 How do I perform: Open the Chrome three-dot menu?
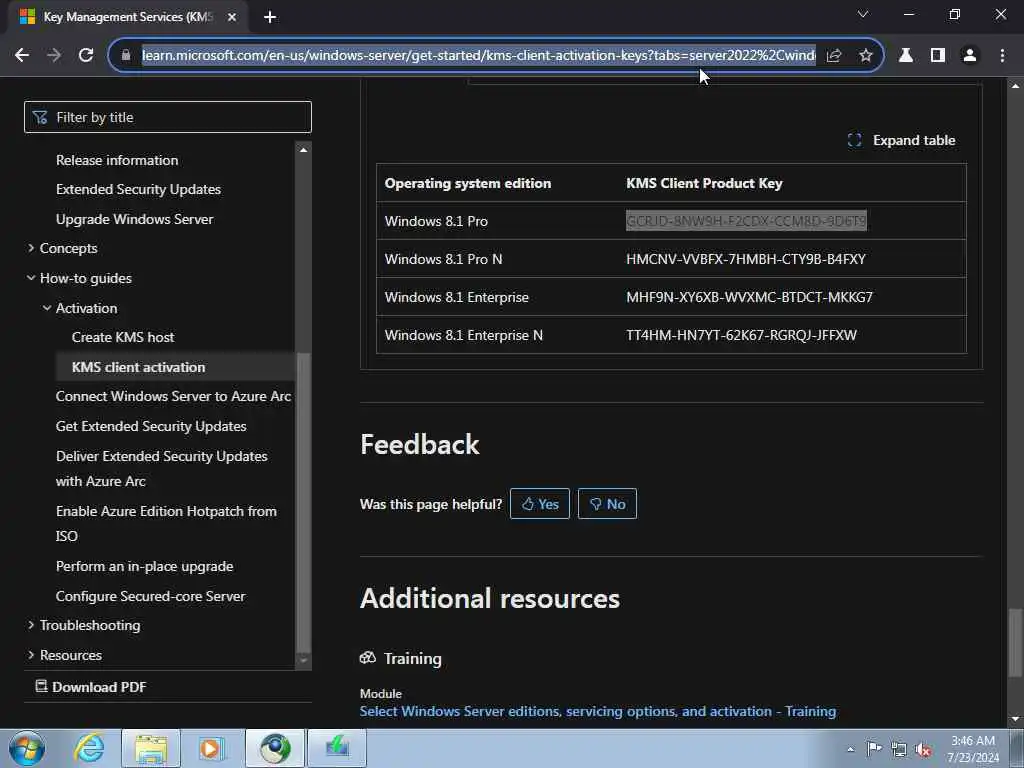pos(1002,56)
